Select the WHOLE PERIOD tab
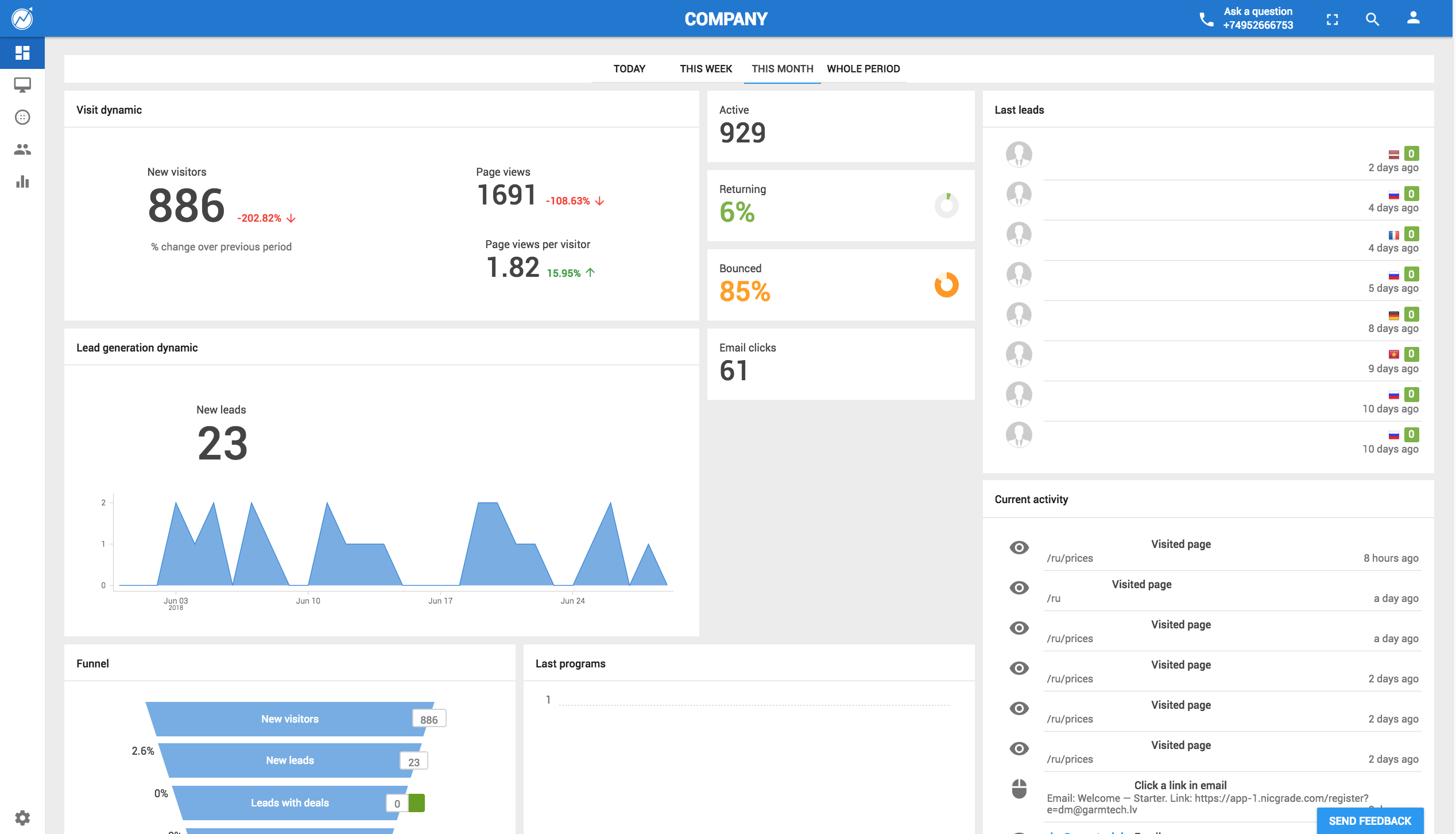The image size is (1456, 834). point(863,69)
